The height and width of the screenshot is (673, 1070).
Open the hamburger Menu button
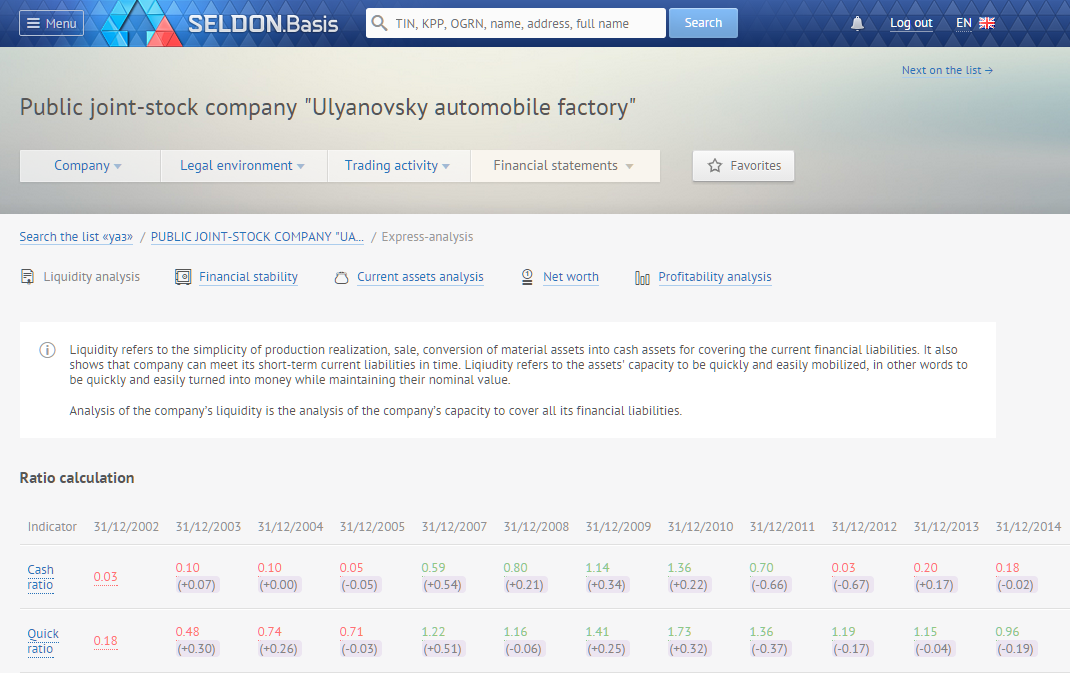tap(51, 23)
